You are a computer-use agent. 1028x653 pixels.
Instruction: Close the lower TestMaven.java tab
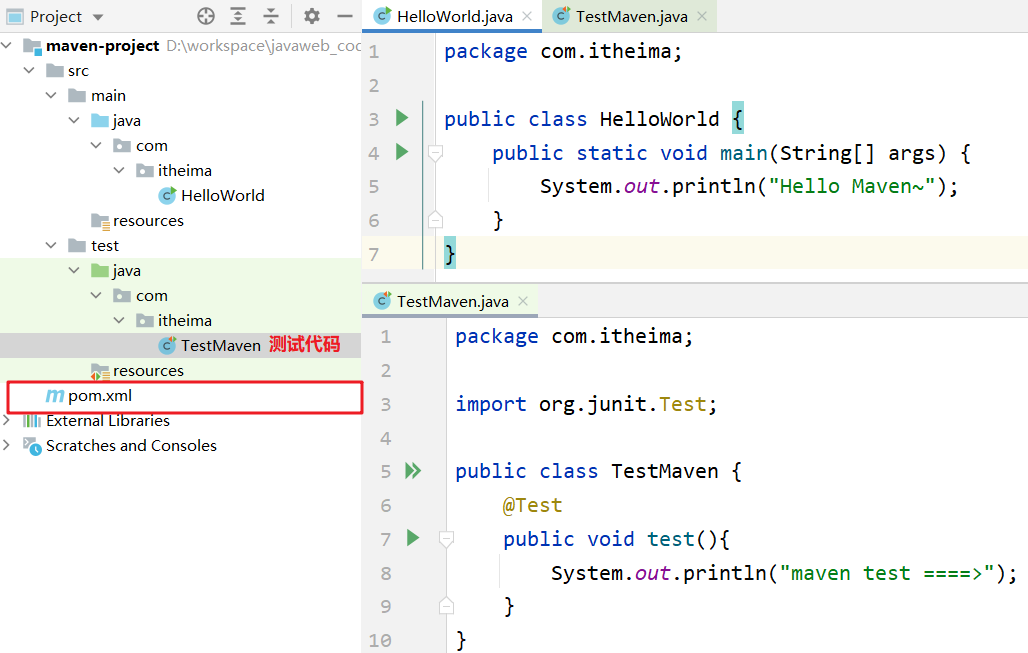(x=523, y=301)
